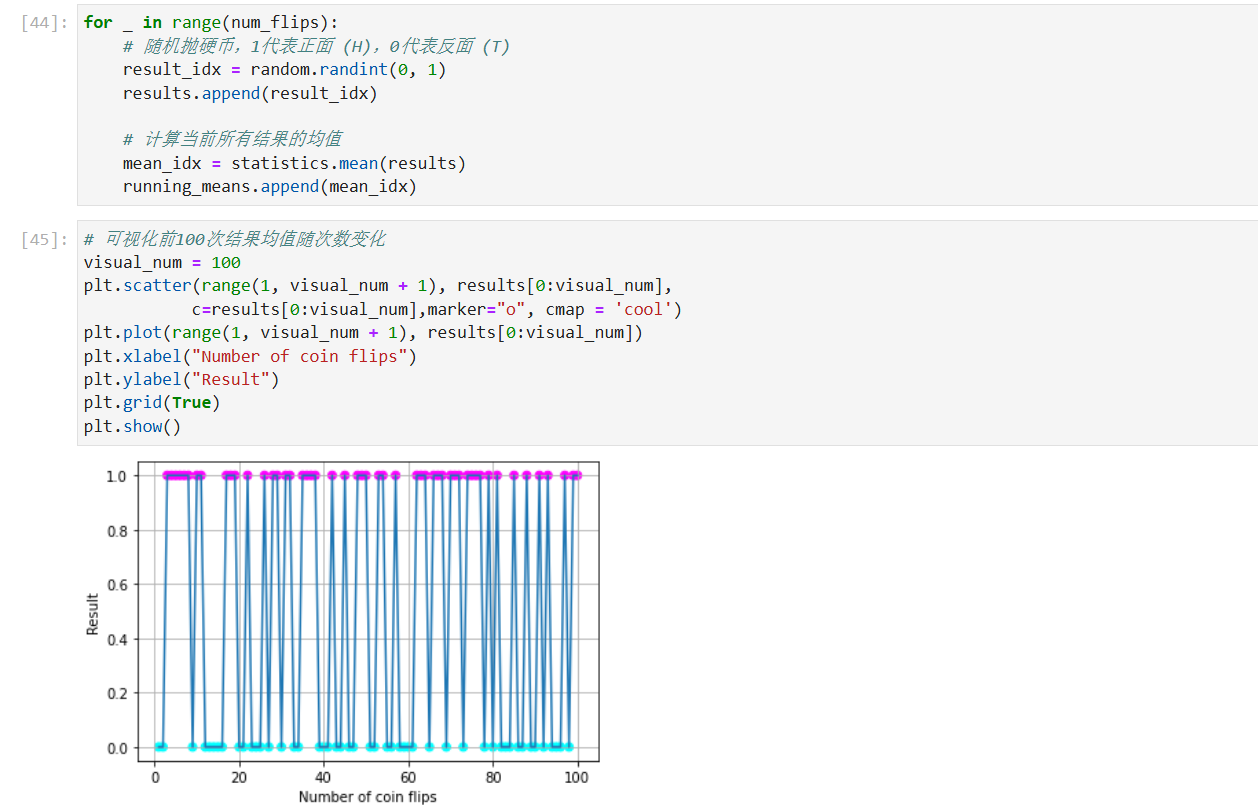
Task: Click line 'plt.show()'
Action: [133, 427]
